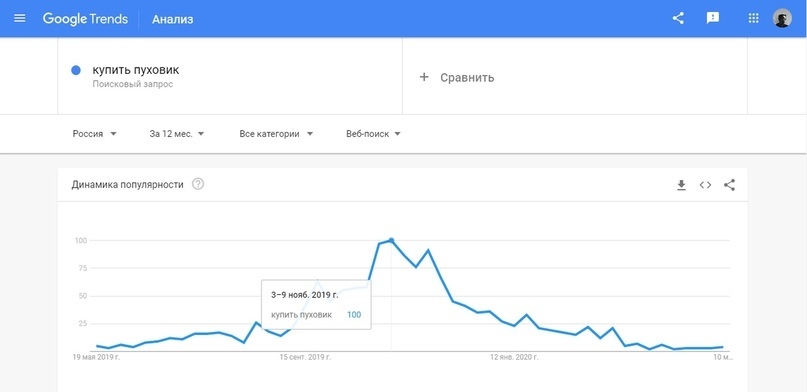Click the chart peak point at 100
The height and width of the screenshot is (392, 807).
[391, 240]
